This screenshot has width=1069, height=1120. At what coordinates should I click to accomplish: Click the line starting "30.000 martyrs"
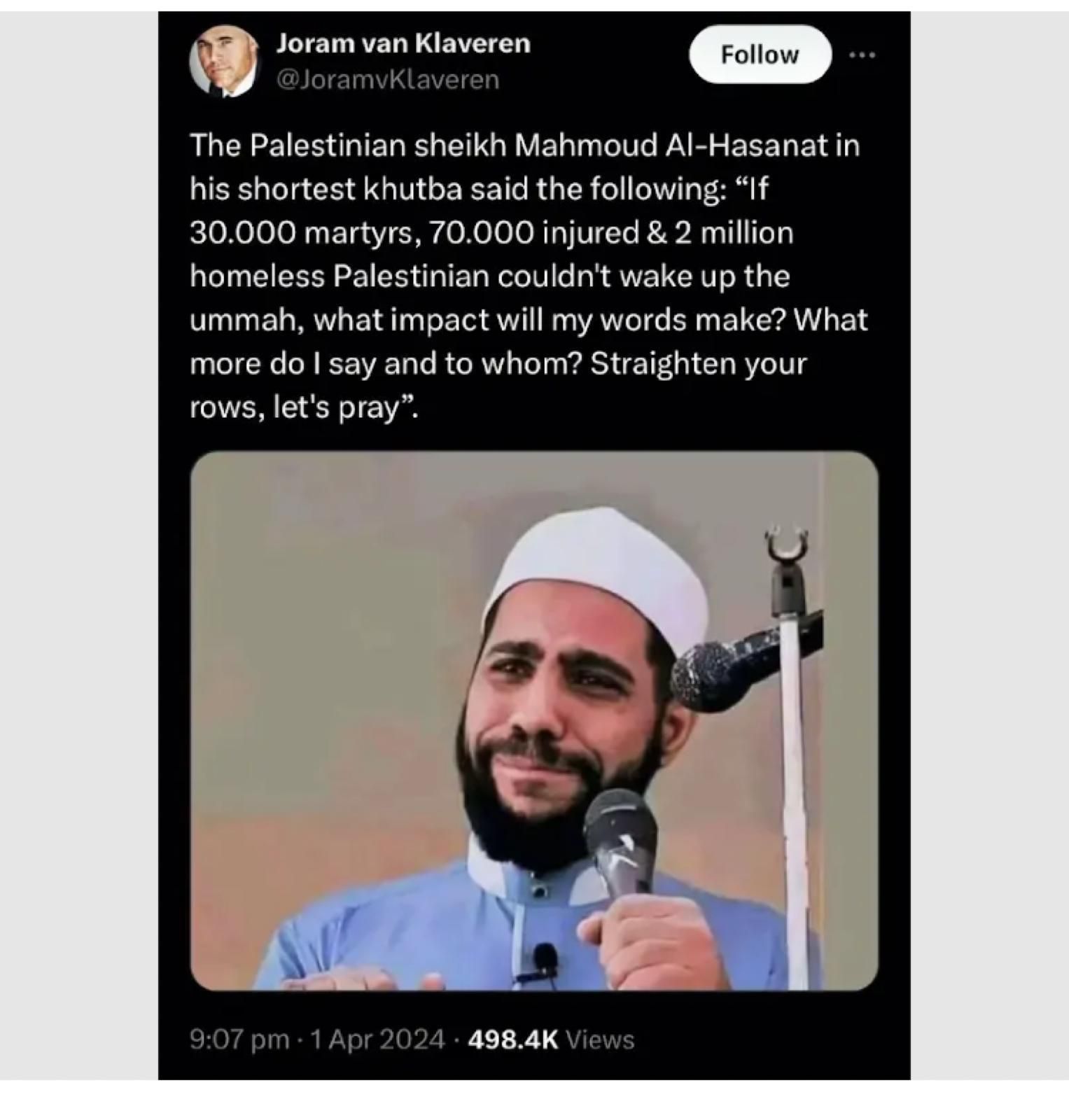pyautogui.click(x=491, y=233)
